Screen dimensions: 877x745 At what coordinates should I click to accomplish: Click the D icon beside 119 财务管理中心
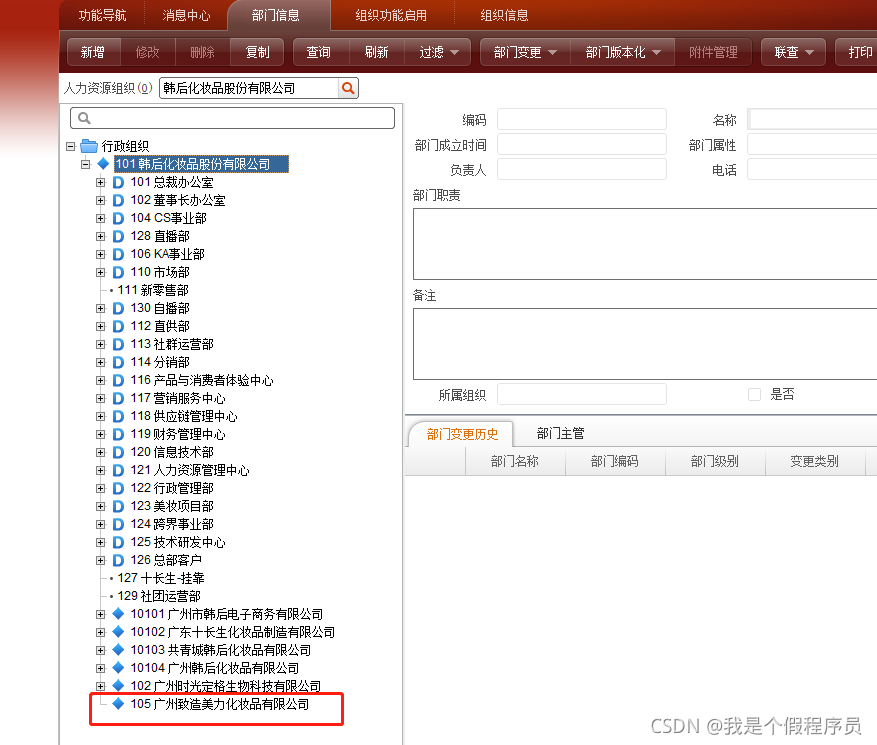point(118,434)
